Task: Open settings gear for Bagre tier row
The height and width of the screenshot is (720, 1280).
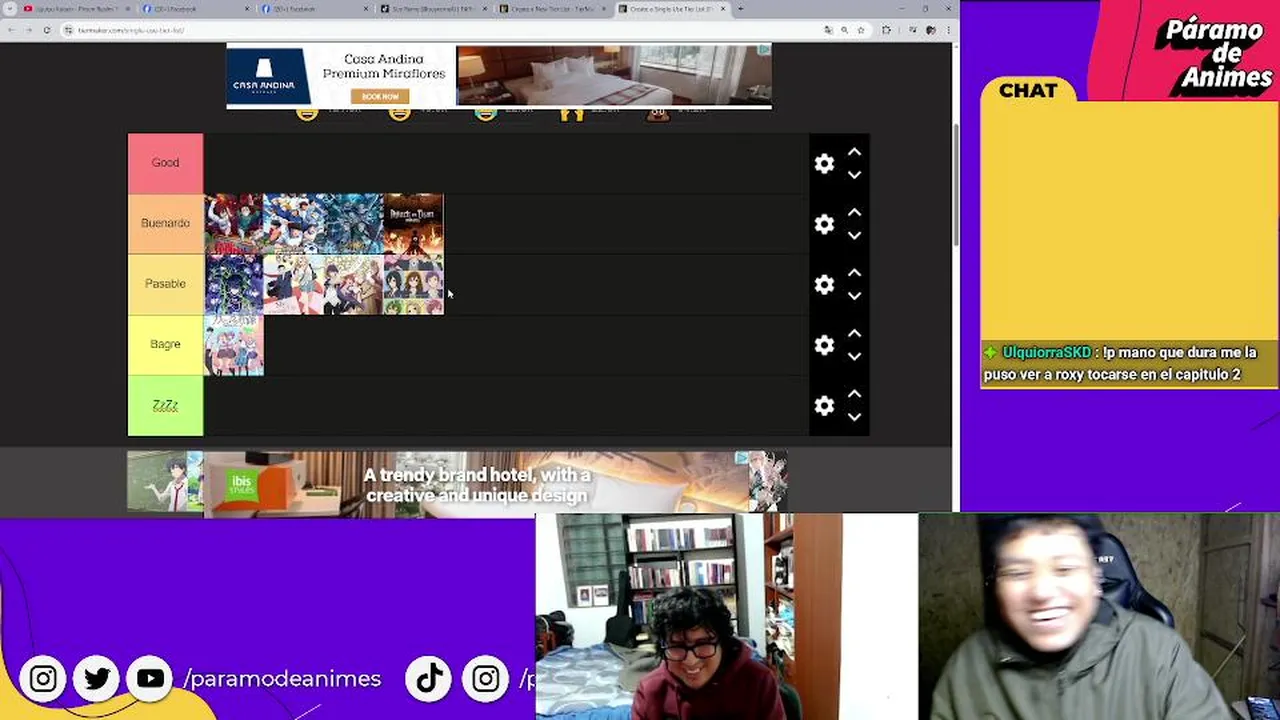Action: (824, 345)
